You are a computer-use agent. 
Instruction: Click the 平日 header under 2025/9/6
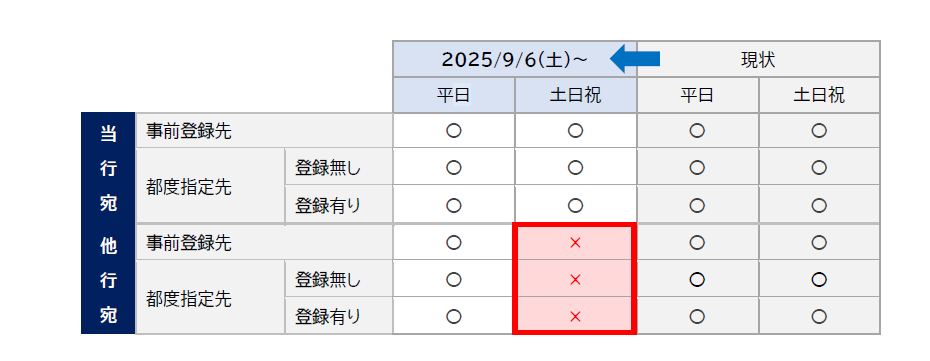point(454,95)
